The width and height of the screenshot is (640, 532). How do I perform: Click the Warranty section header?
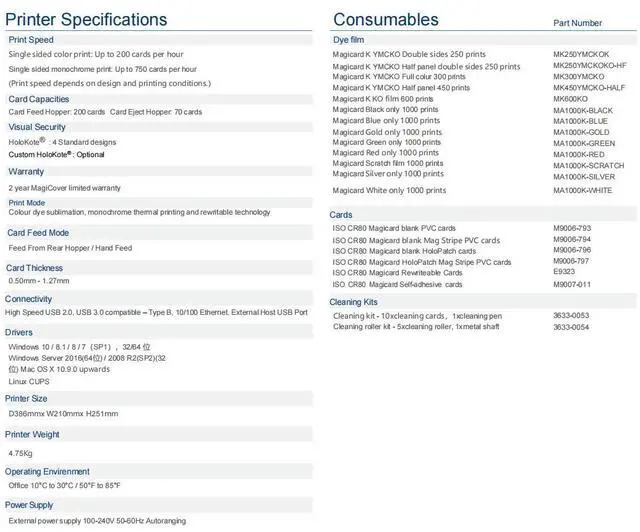pyautogui.click(x=27, y=171)
